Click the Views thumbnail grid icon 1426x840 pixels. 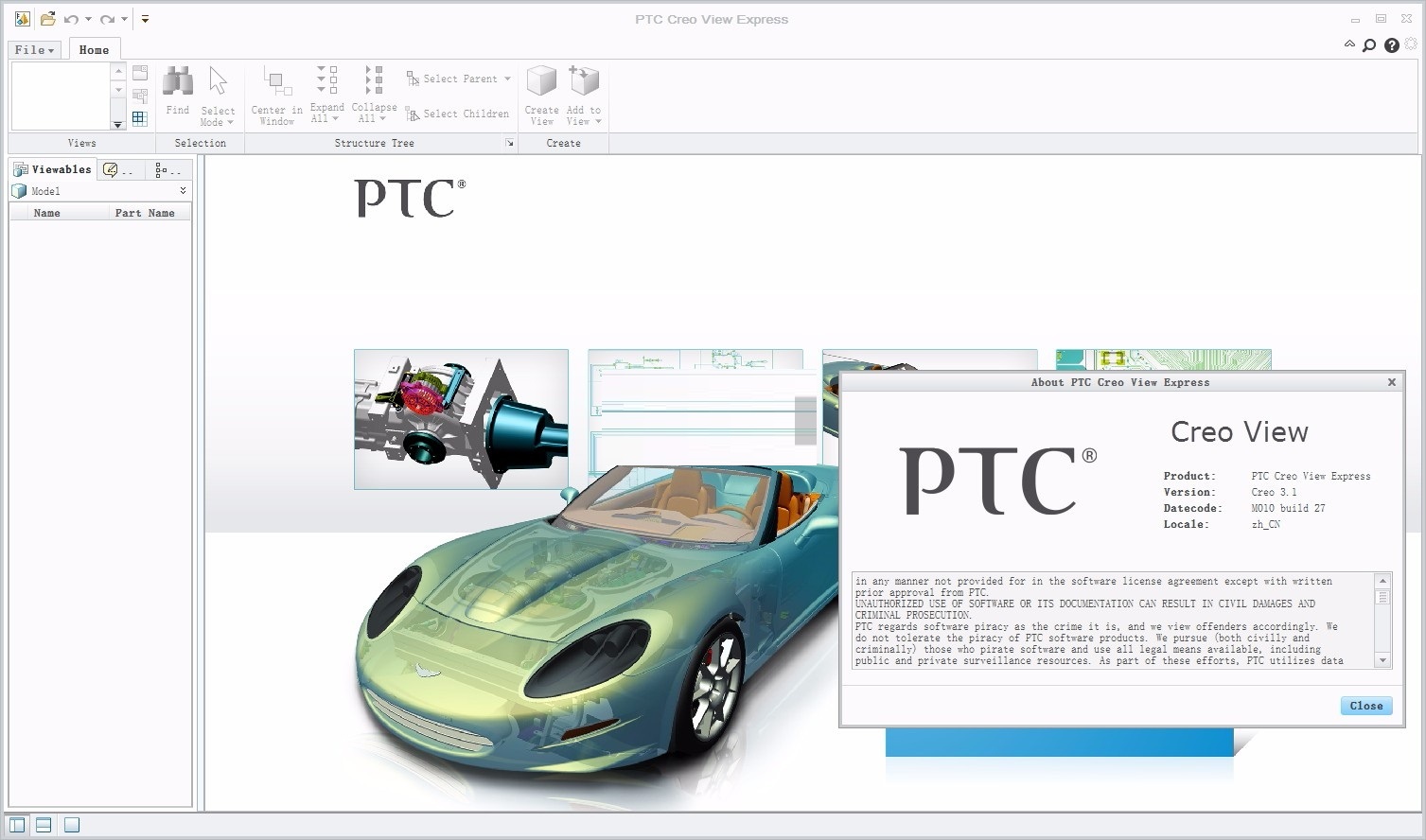pyautogui.click(x=139, y=117)
